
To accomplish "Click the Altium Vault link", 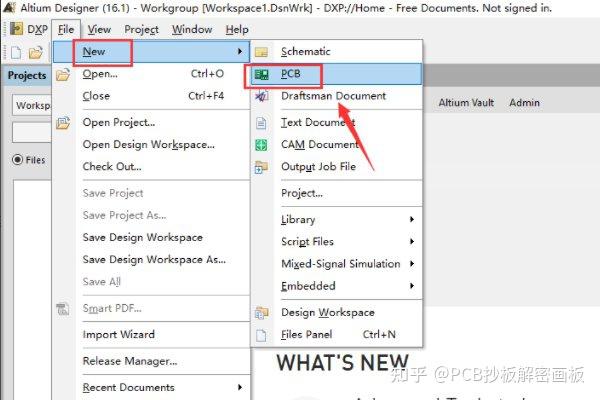I will [x=466, y=103].
